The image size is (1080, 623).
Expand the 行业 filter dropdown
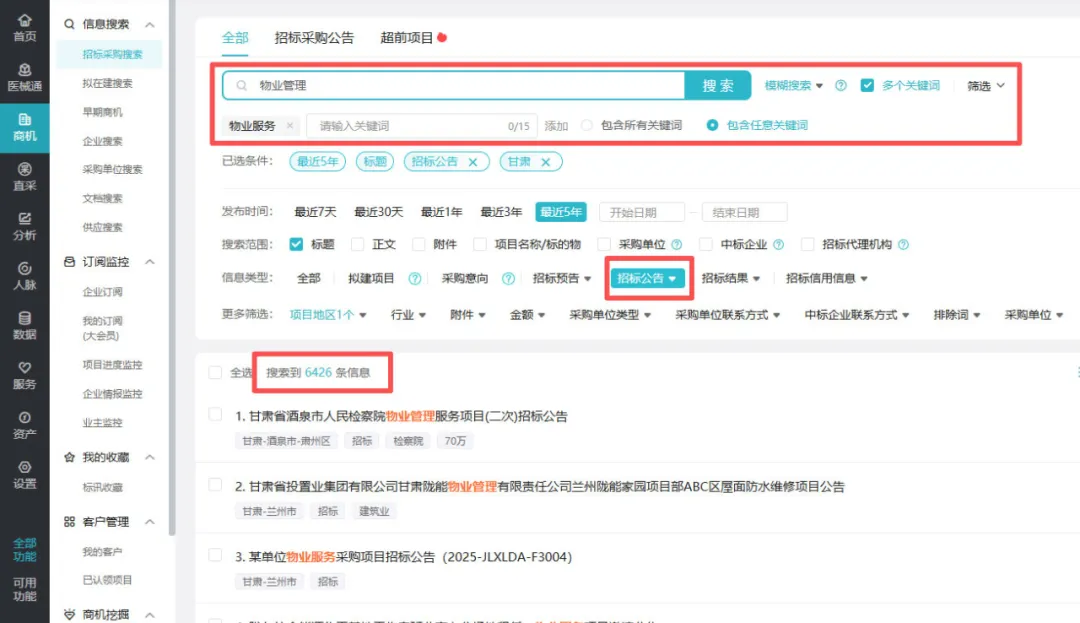tap(408, 315)
